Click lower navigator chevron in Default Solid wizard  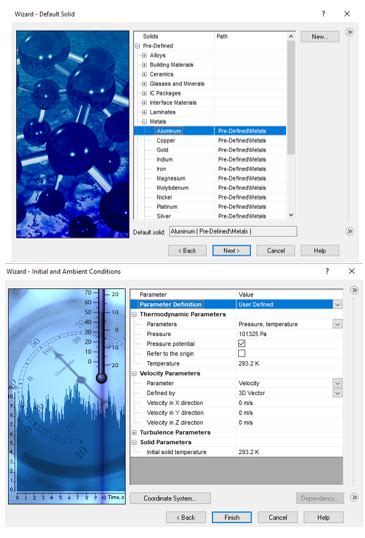350,231
